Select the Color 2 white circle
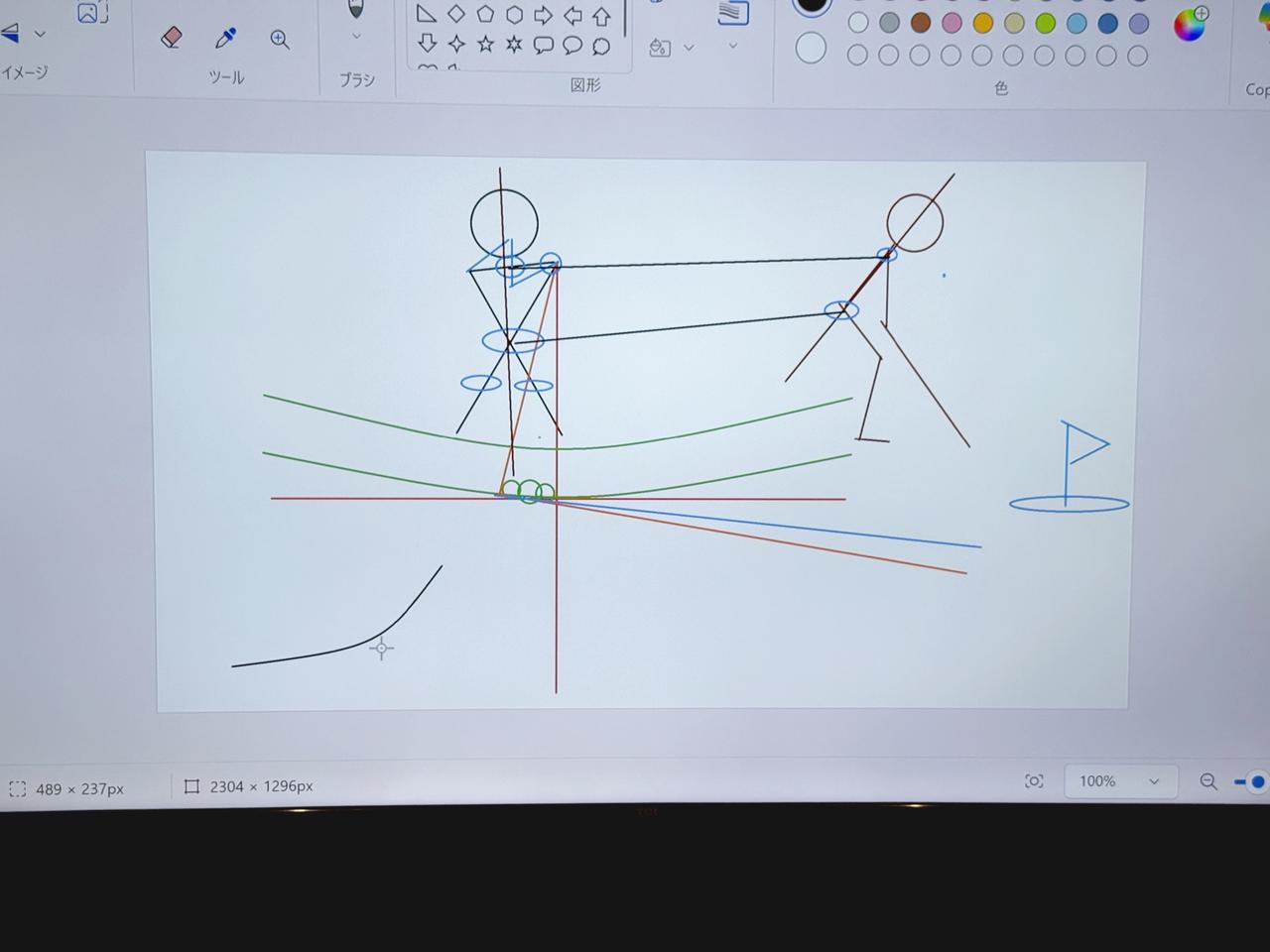This screenshot has height=952, width=1270. (x=811, y=48)
